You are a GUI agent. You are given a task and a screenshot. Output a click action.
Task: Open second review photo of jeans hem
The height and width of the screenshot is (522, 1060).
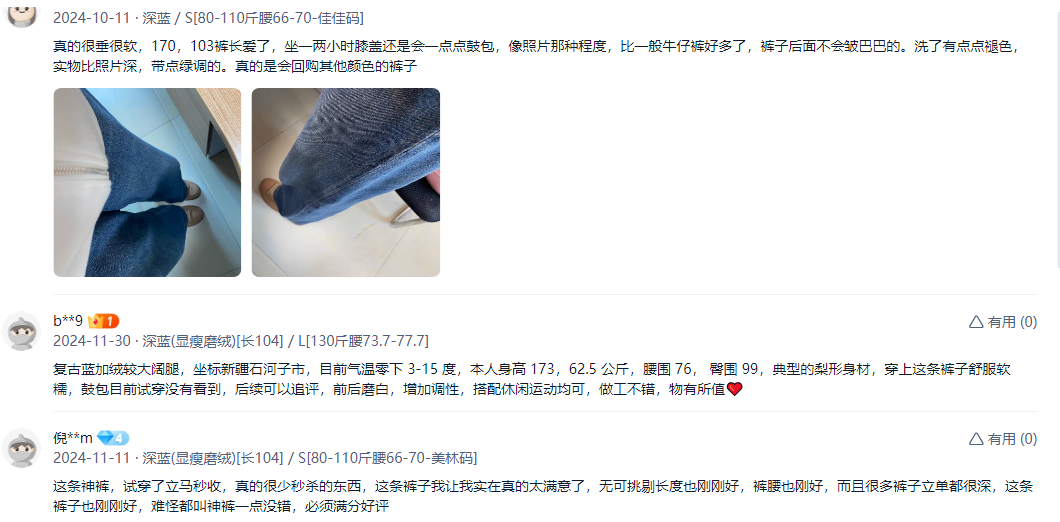345,183
